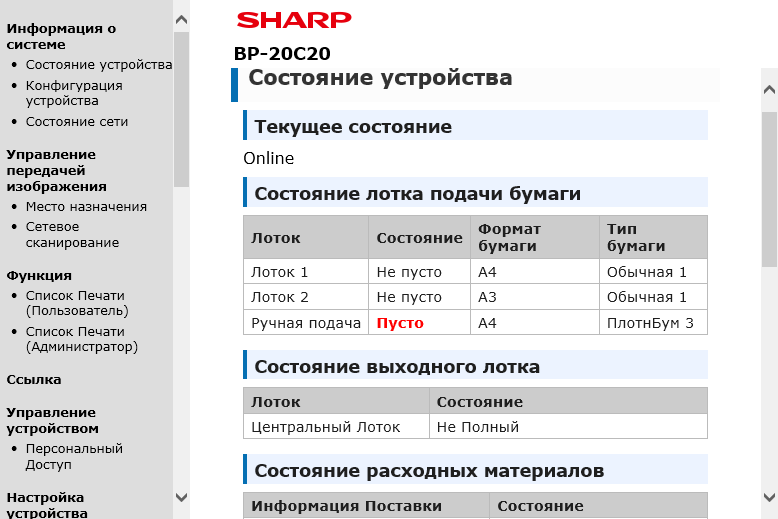Go to Место назначения page
This screenshot has height=519, width=778.
click(x=86, y=206)
